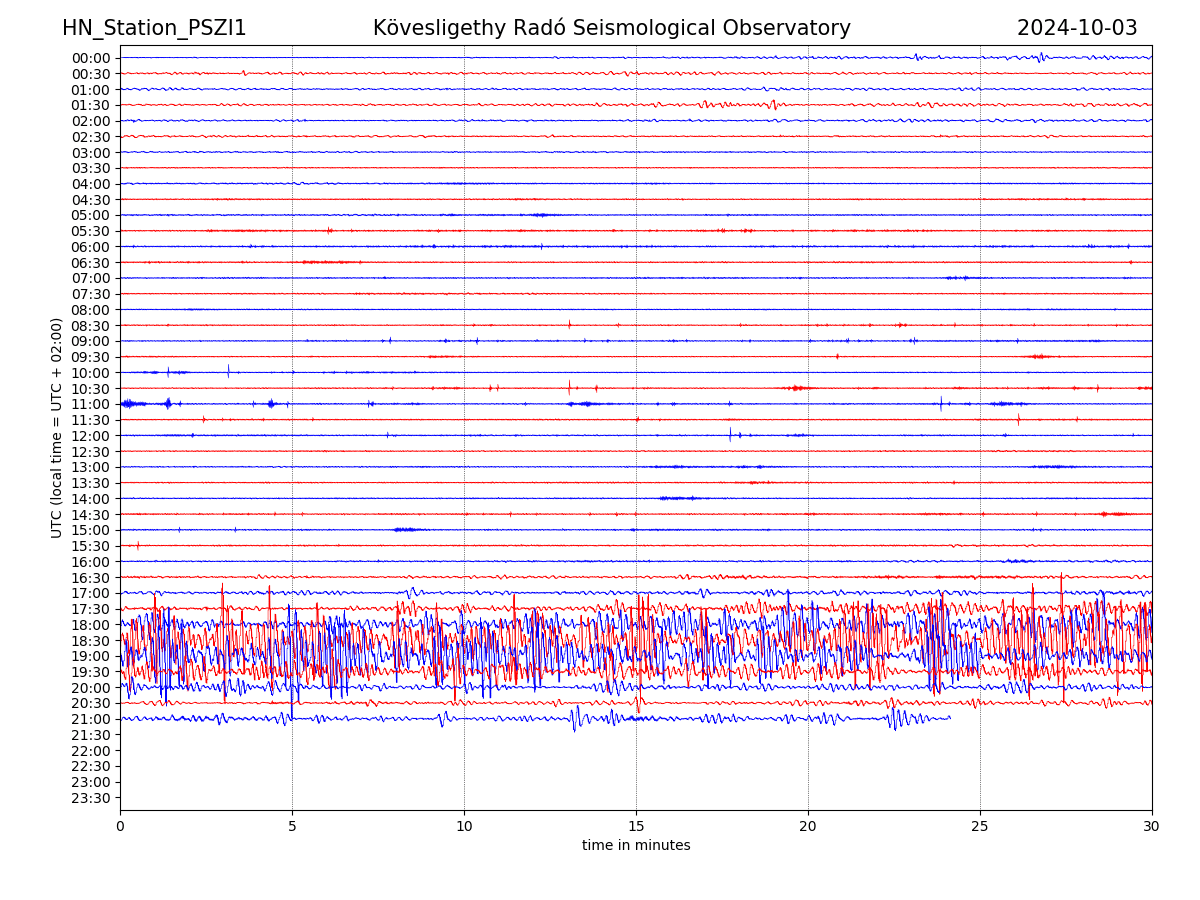The image size is (1200, 900).
Task: Click the 2024-10-03 date label
Action: (1077, 28)
